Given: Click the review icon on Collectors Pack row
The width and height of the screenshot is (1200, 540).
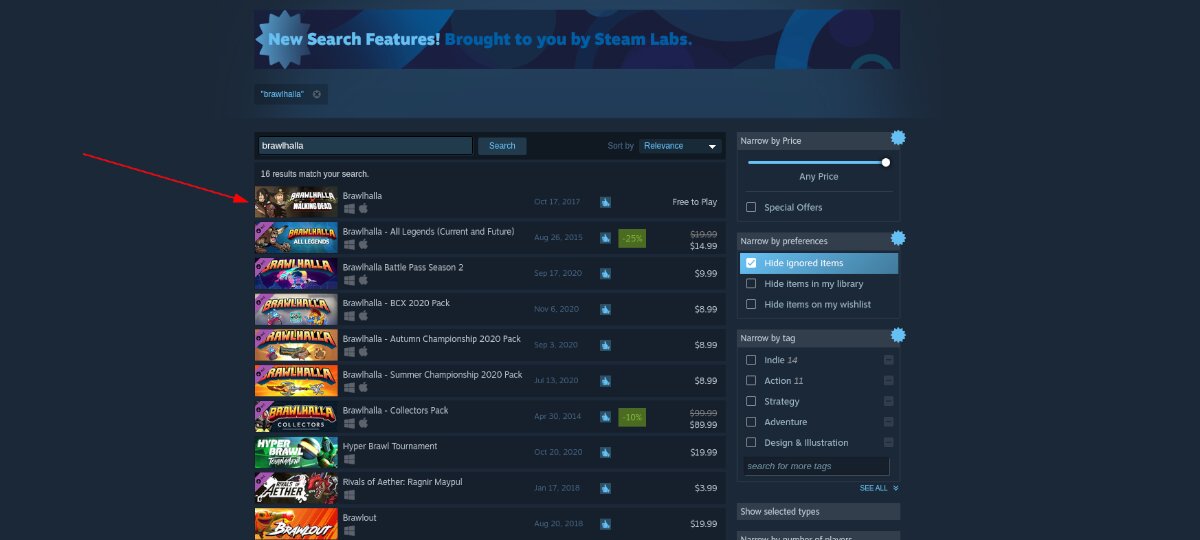Looking at the screenshot, I should click(x=605, y=417).
